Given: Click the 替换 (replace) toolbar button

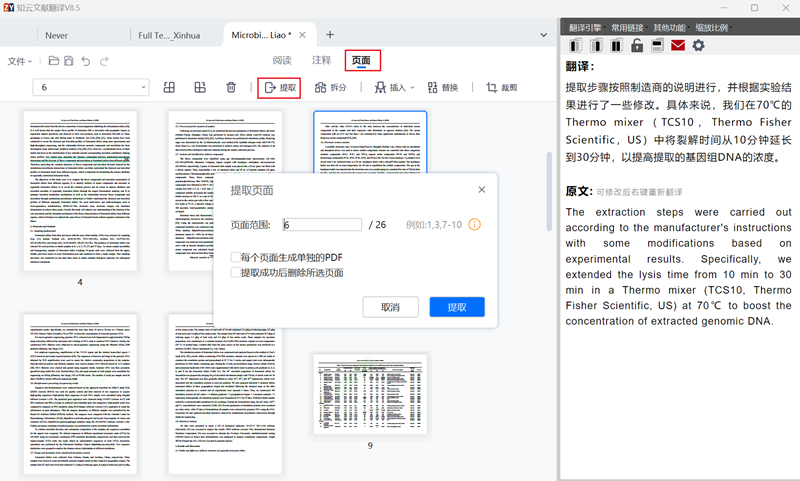Looking at the screenshot, I should click(442, 88).
